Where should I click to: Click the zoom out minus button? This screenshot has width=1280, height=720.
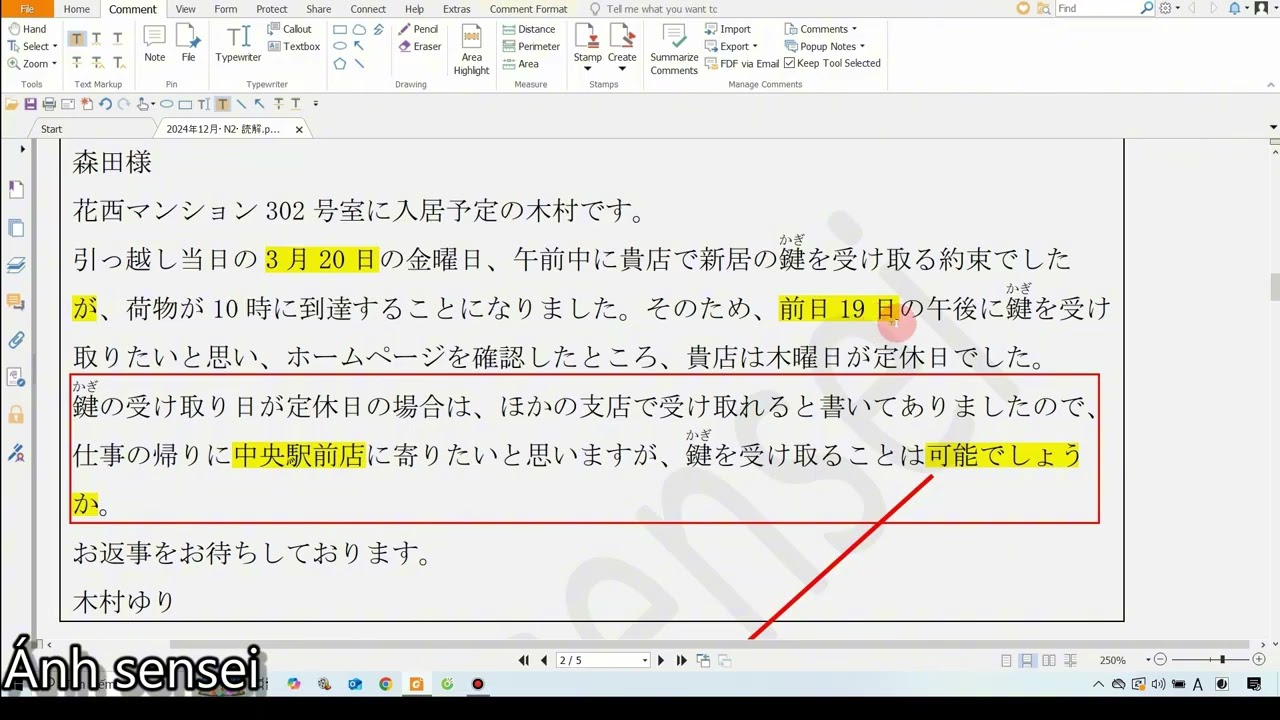pos(1160,660)
